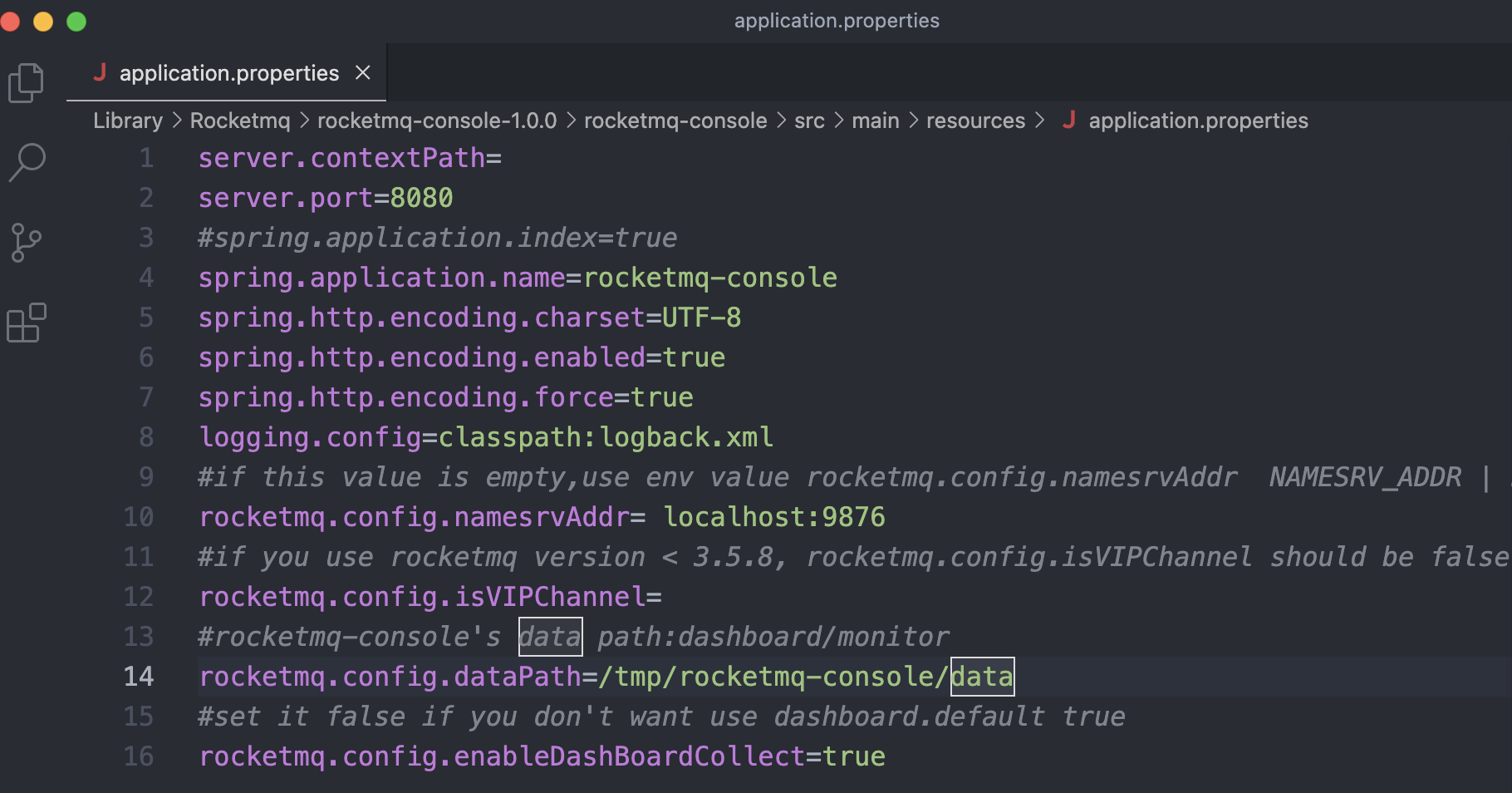Image resolution: width=1512 pixels, height=793 pixels.
Task: Click the true value on line 16
Action: (x=854, y=756)
